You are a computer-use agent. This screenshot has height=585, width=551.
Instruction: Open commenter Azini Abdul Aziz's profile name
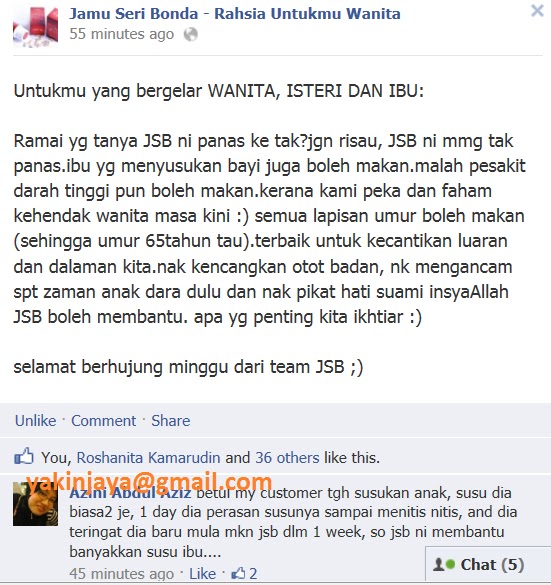point(130,493)
